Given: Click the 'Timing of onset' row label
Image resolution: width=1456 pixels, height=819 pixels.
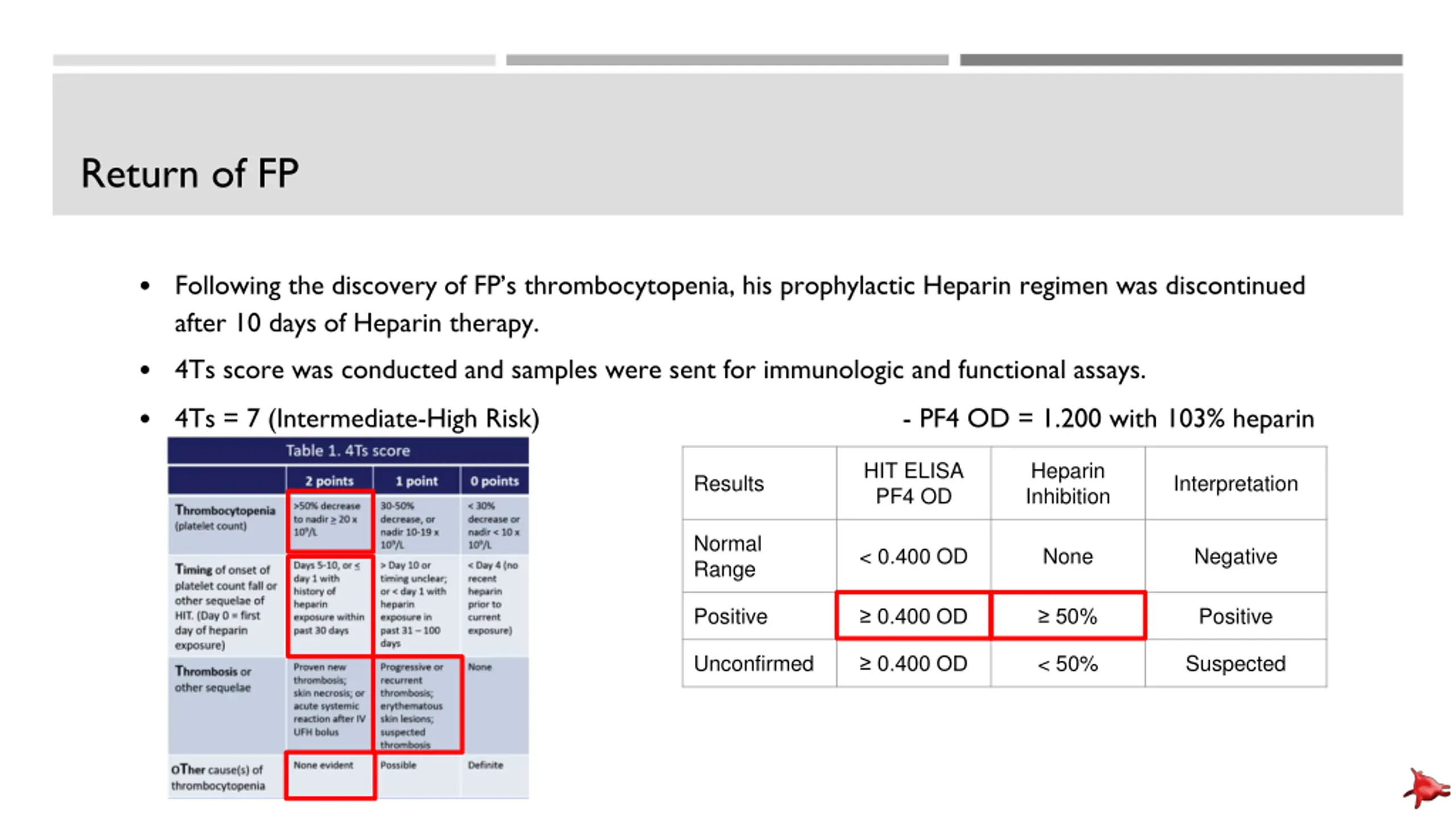Looking at the screenshot, I should pyautogui.click(x=226, y=607).
